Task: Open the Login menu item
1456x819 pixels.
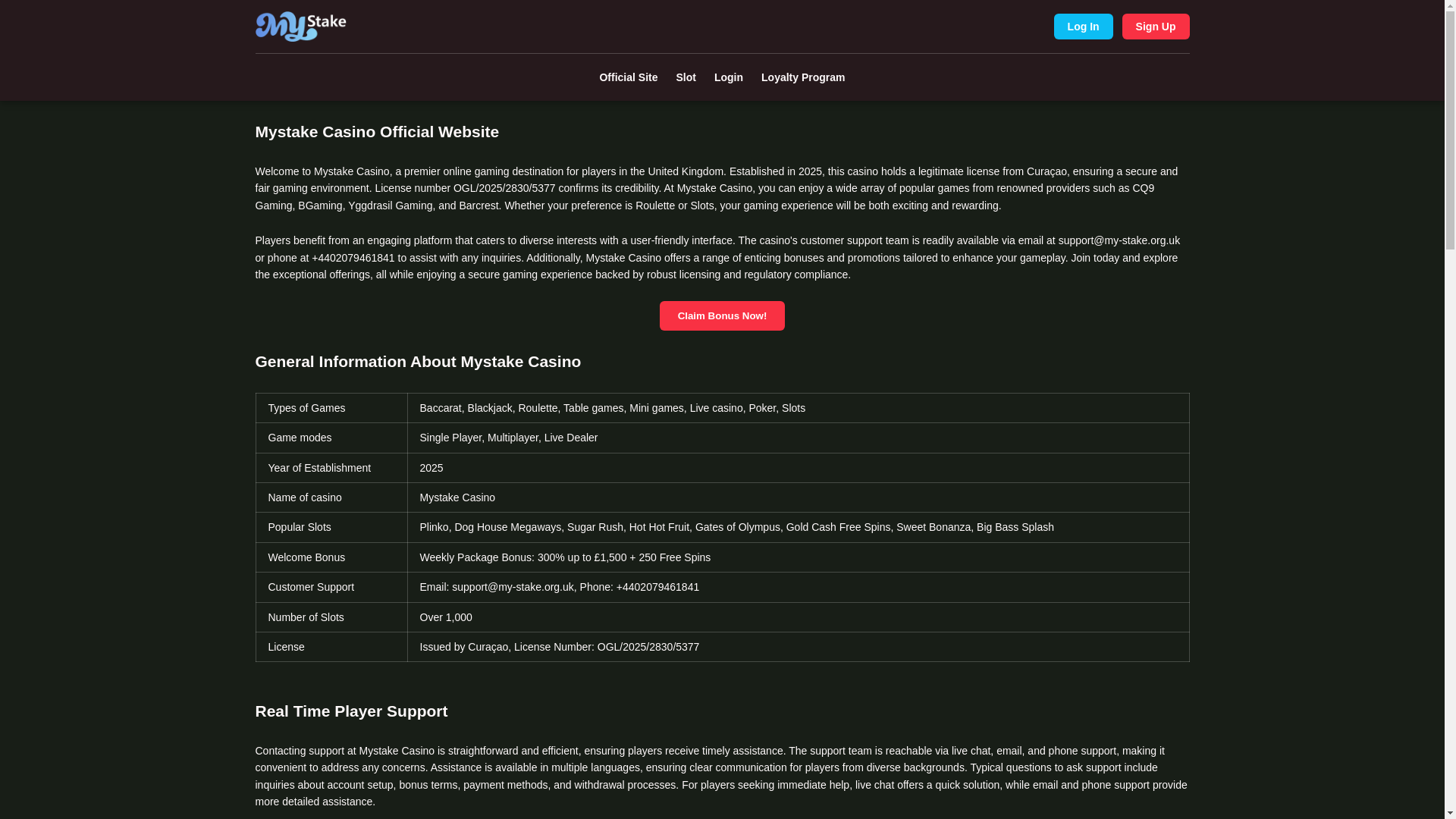Action: (728, 77)
